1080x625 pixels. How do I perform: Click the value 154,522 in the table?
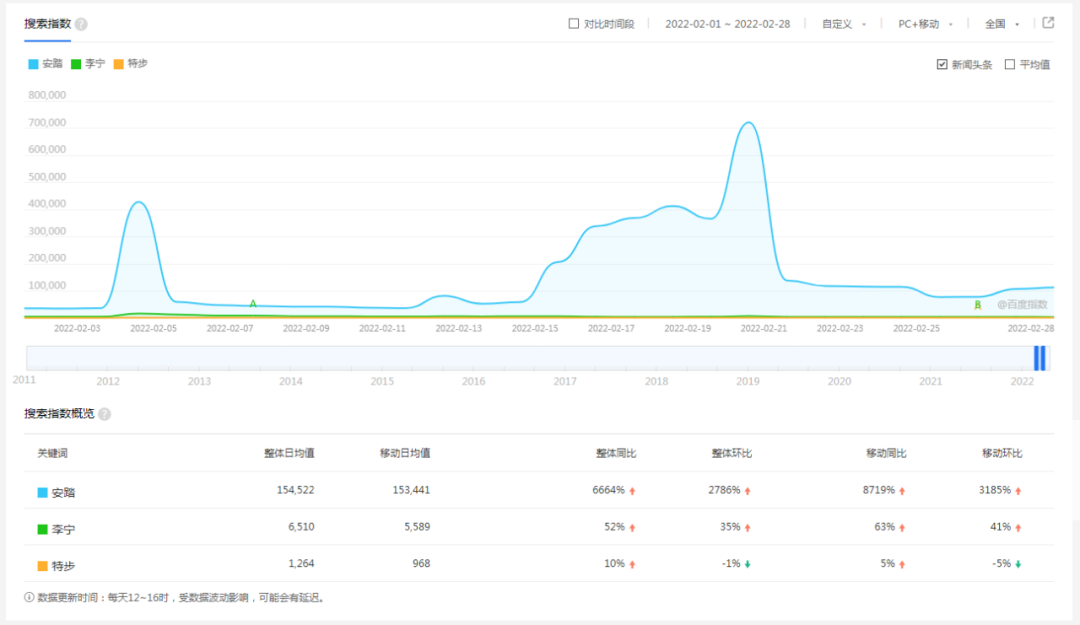click(x=295, y=490)
